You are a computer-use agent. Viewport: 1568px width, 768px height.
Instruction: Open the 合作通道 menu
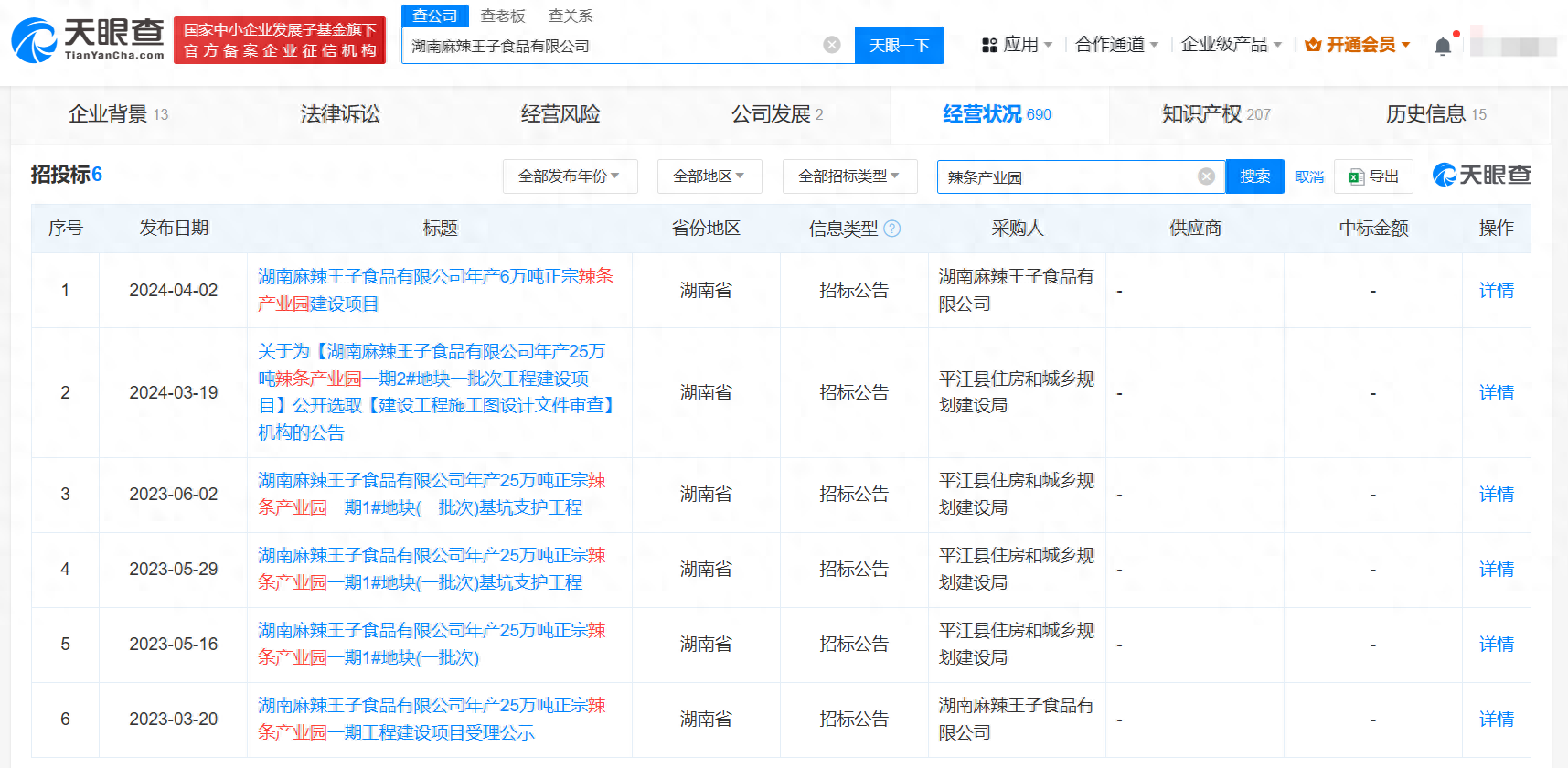coord(1117,45)
